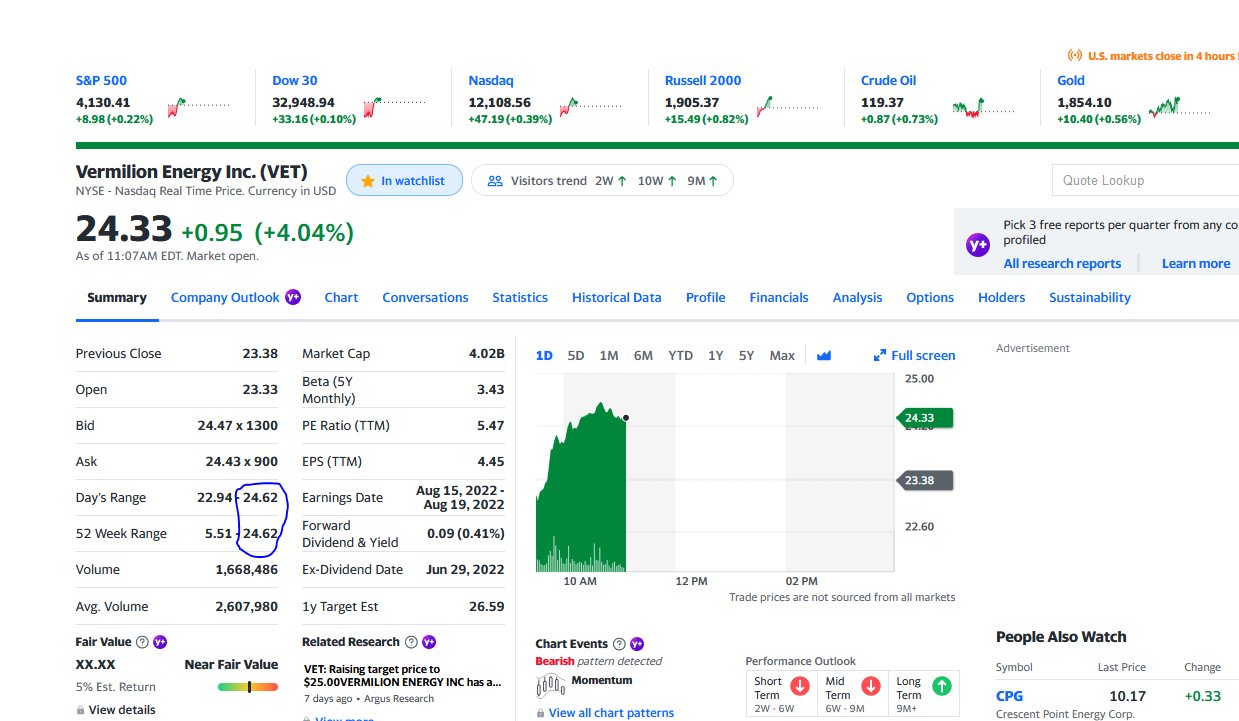Open the Profile tab

(706, 297)
